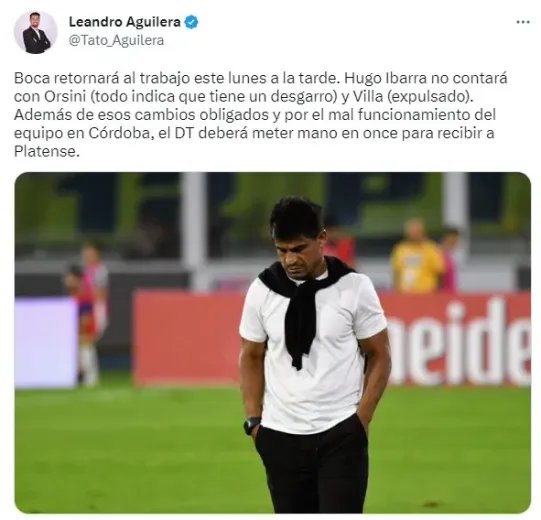Click the tweet text body
This screenshot has height=520, width=541.
point(260,115)
